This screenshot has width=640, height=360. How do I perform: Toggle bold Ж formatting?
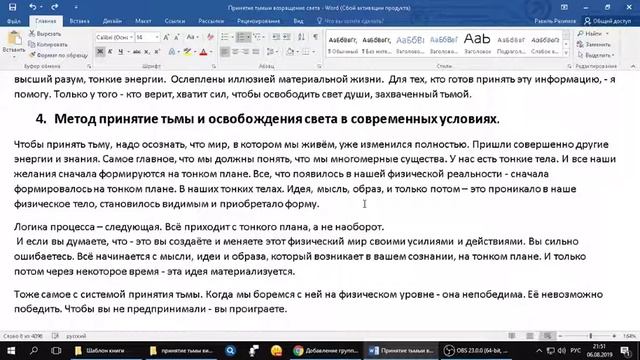[100, 52]
